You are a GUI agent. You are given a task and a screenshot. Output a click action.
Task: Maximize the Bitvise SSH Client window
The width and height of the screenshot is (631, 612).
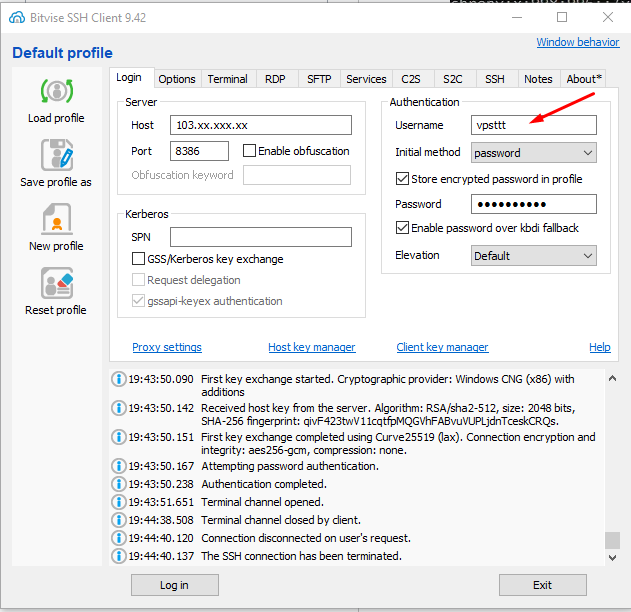562,17
